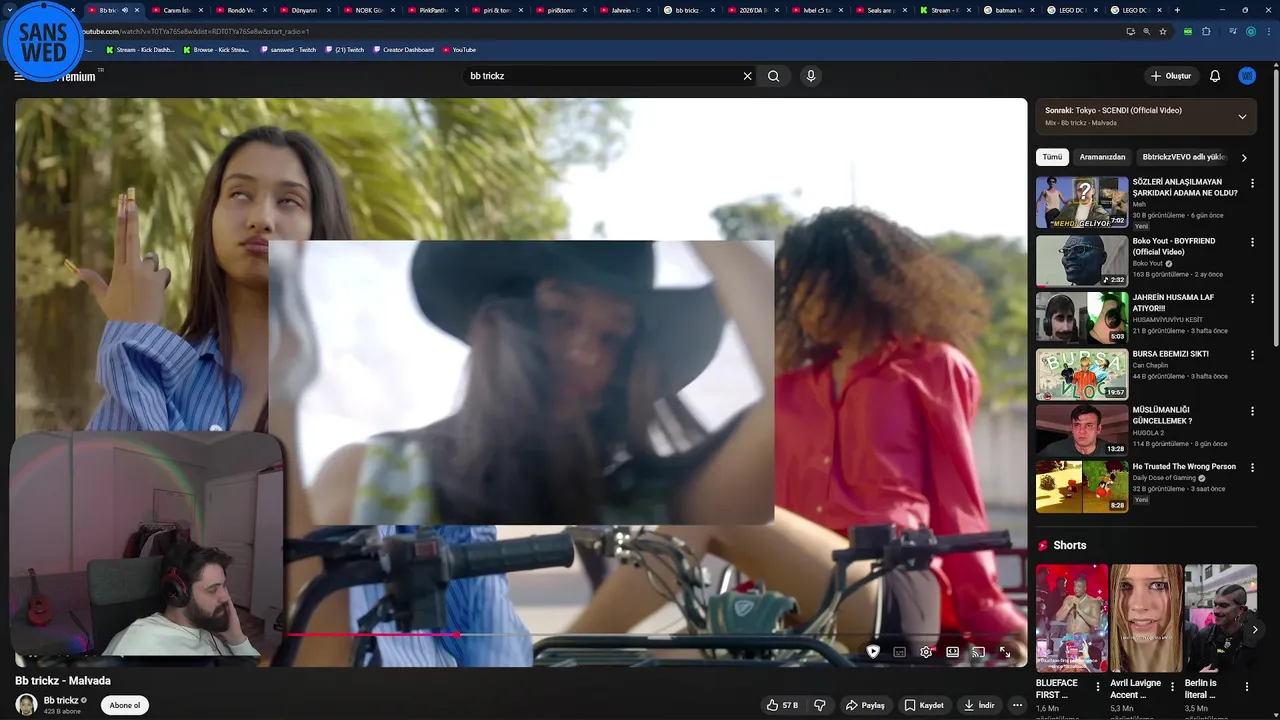
Task: Switch to the PinkPanth browser tab
Action: point(432,10)
